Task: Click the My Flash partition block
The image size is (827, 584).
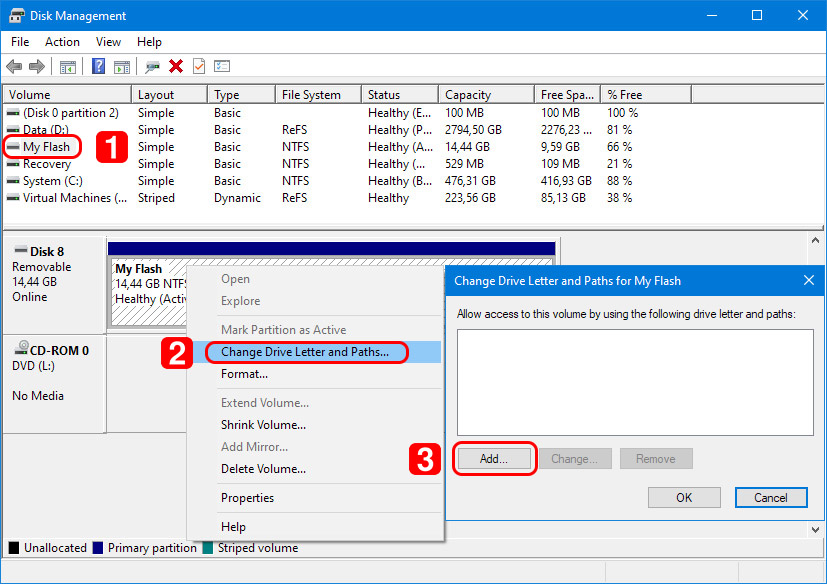Action: [x=148, y=292]
